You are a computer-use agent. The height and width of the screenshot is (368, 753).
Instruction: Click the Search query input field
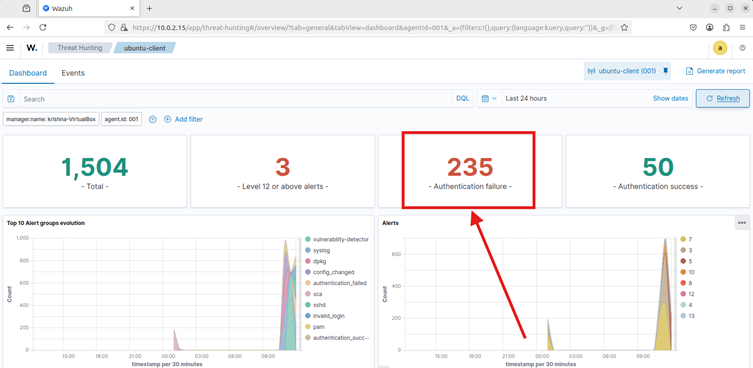tap(236, 98)
